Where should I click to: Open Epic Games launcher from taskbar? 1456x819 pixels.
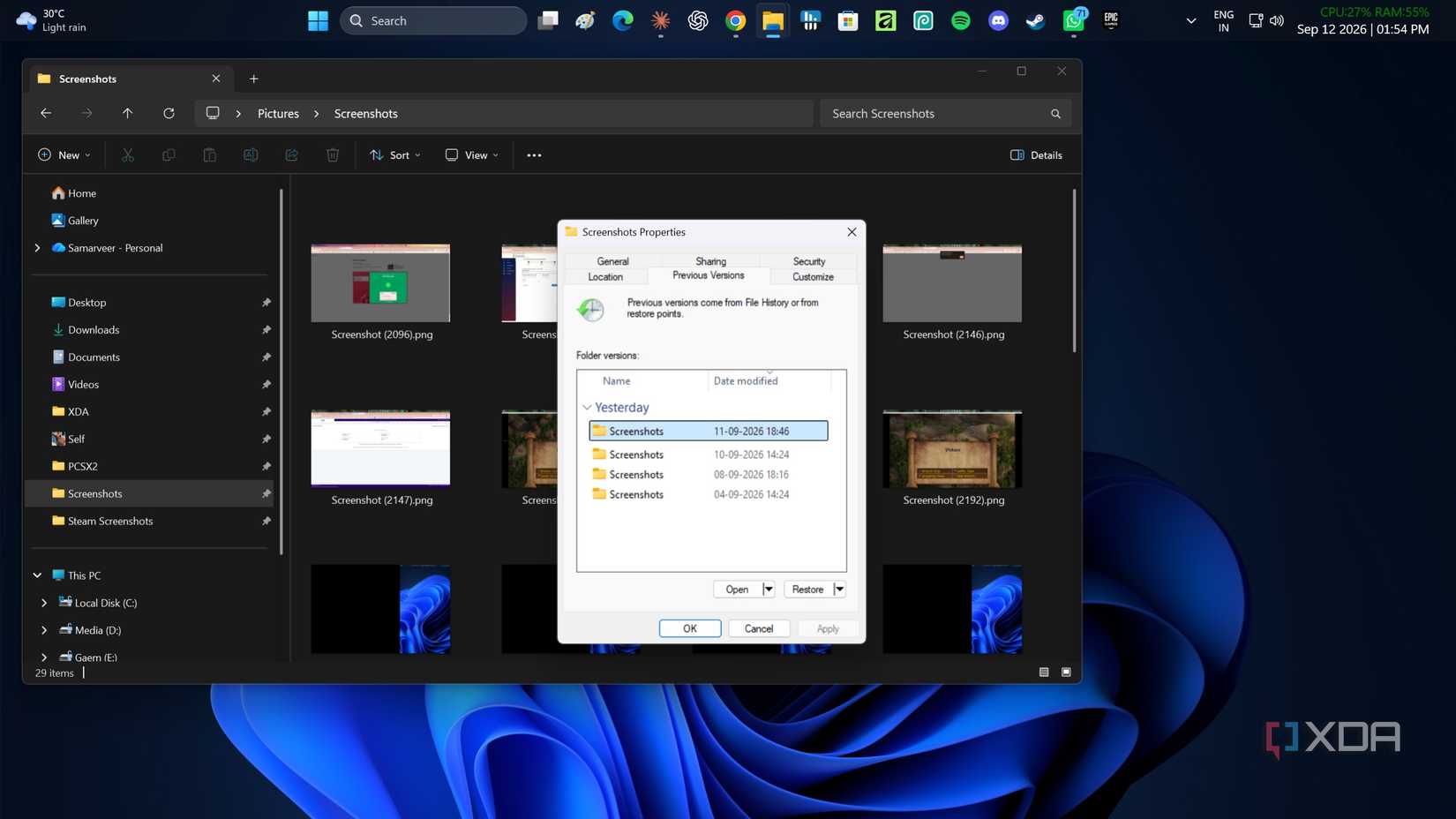pyautogui.click(x=1111, y=20)
